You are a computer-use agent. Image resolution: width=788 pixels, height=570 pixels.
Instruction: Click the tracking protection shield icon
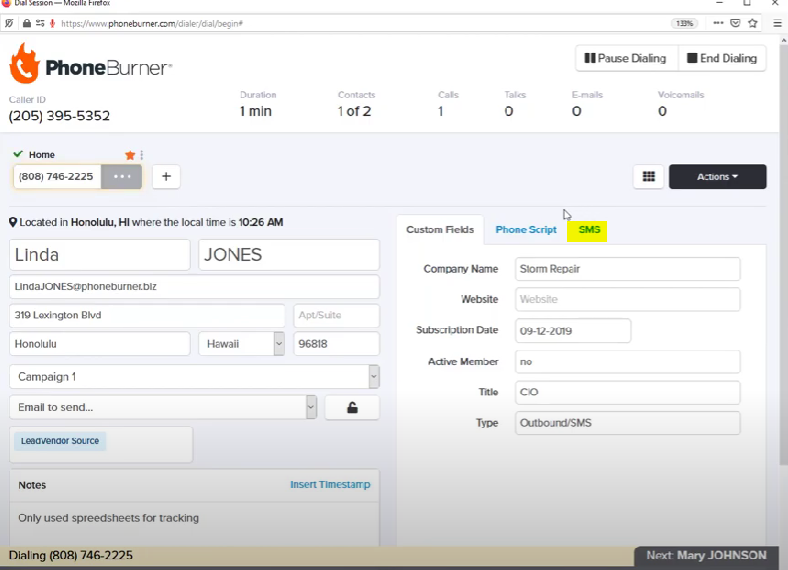pyautogui.click(x=9, y=23)
